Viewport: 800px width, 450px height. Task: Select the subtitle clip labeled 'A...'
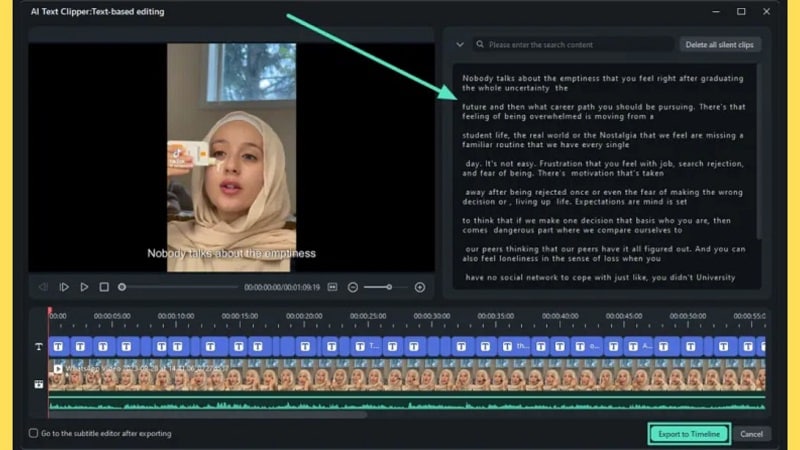pos(640,346)
